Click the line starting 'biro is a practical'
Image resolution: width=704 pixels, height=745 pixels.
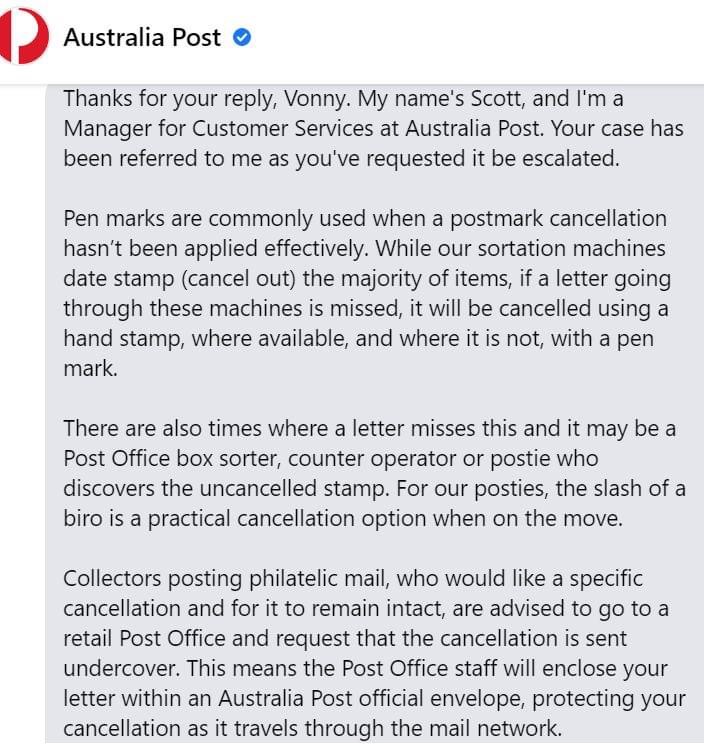coord(343,518)
